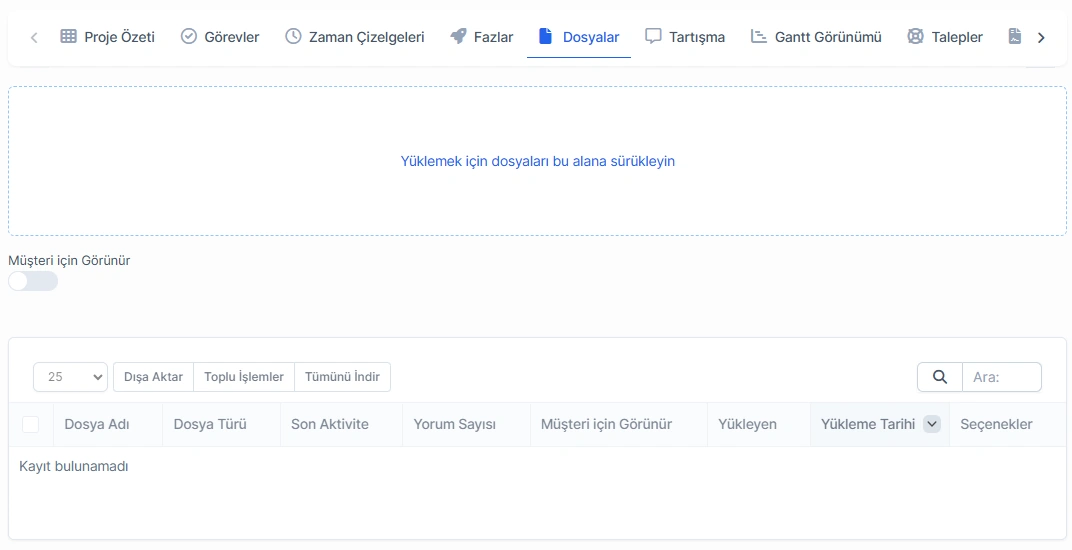Toggle the Müşteri için Görünür switch
Screen dimensions: 1072x550
[x=33, y=281]
